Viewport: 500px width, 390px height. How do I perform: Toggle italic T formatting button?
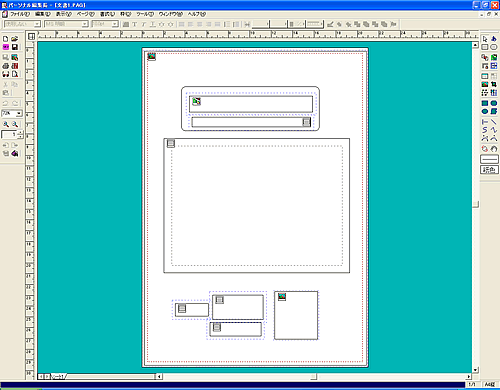(144, 24)
